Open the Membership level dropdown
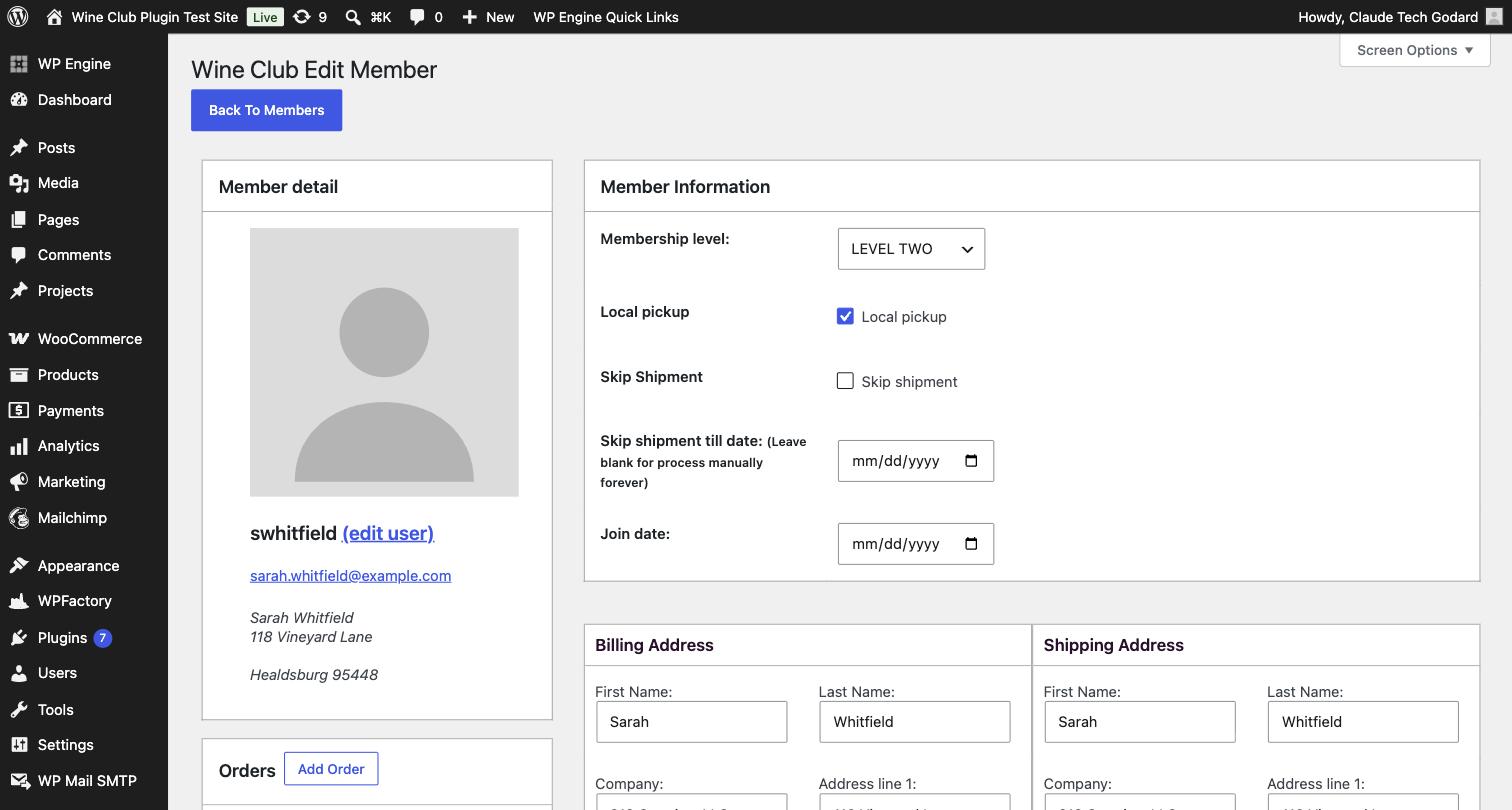Viewport: 1512px width, 810px height. pyautogui.click(x=911, y=249)
